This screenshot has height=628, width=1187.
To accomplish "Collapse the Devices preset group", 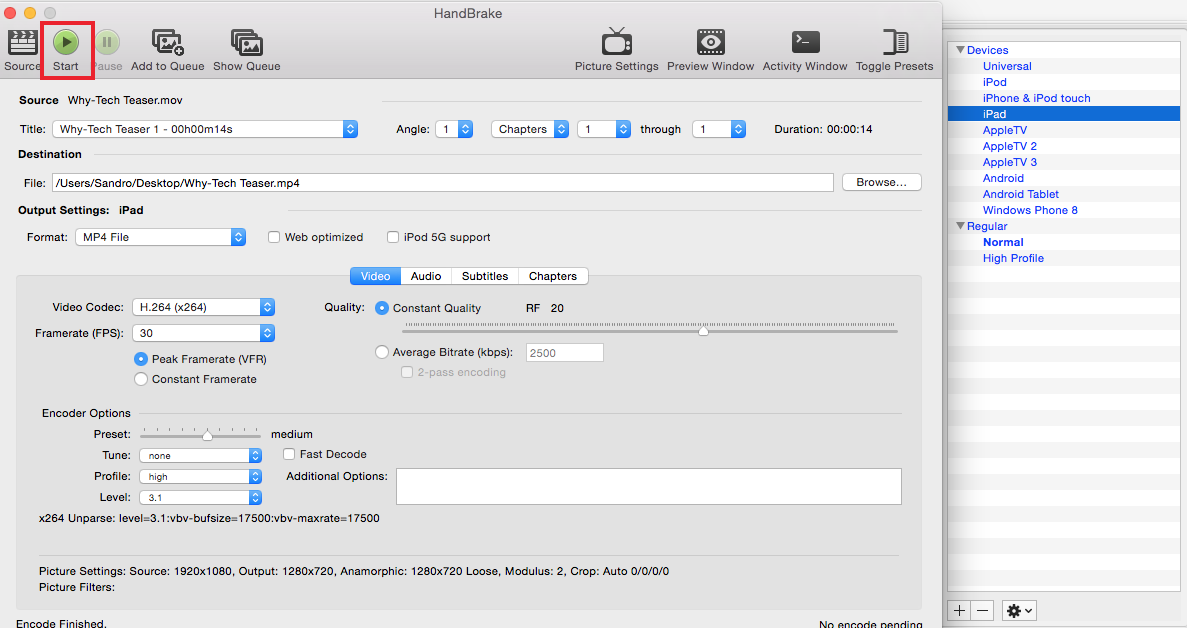I will click(960, 50).
